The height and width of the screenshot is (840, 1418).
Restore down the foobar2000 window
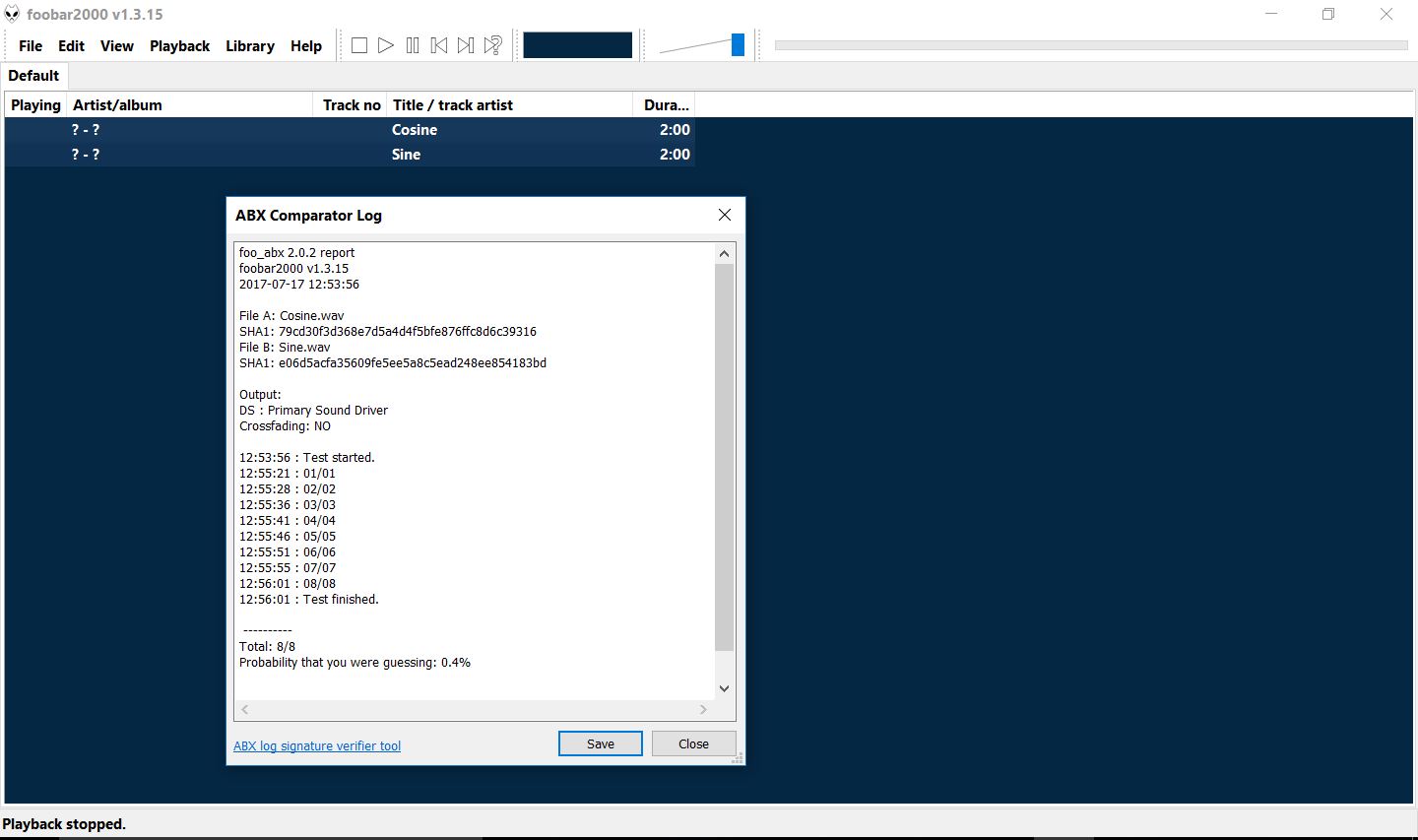click(1328, 14)
